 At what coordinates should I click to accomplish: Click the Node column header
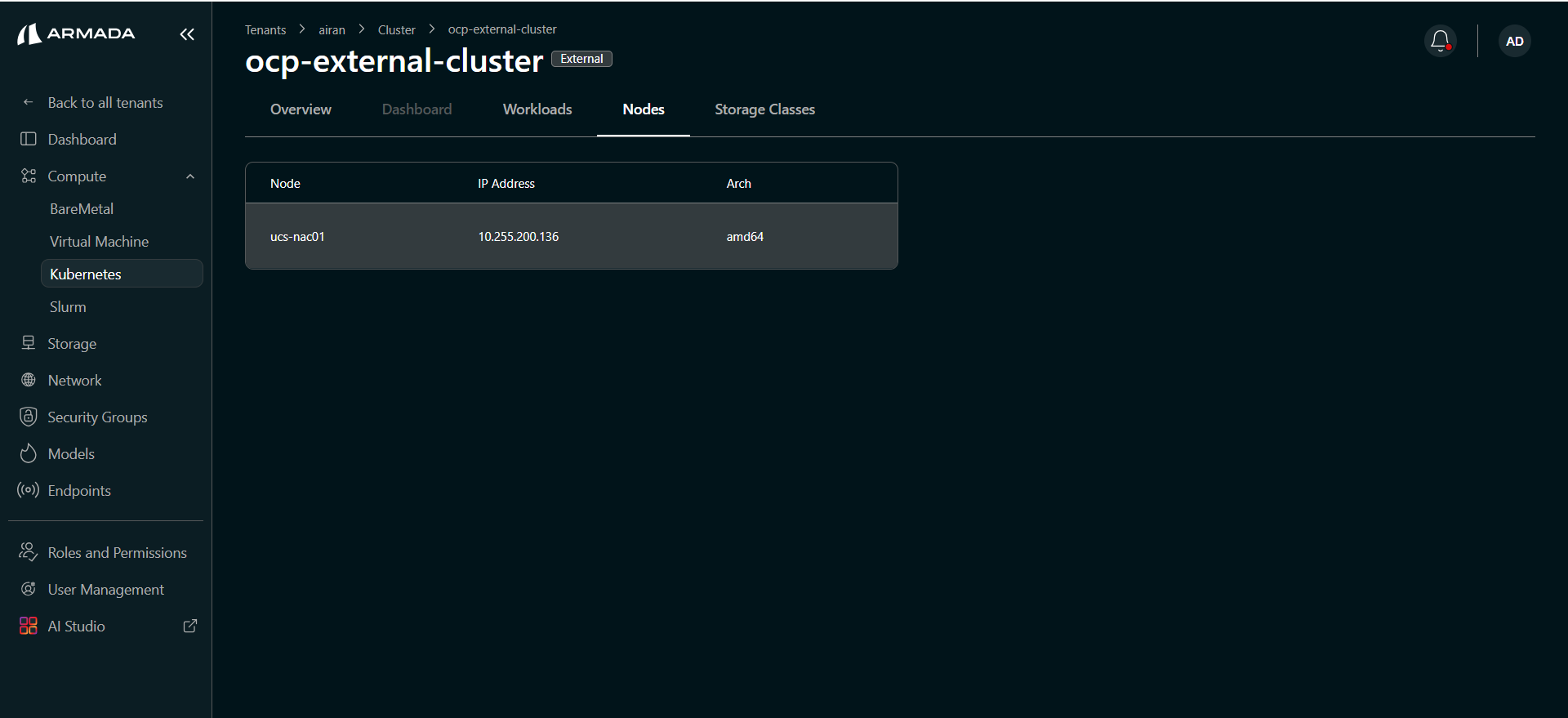point(285,183)
